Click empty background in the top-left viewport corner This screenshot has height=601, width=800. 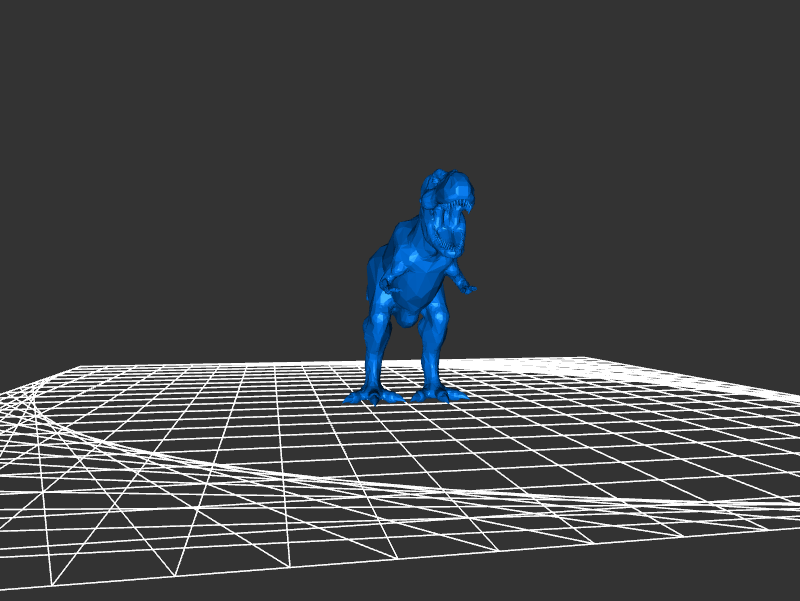click(x=40, y=40)
